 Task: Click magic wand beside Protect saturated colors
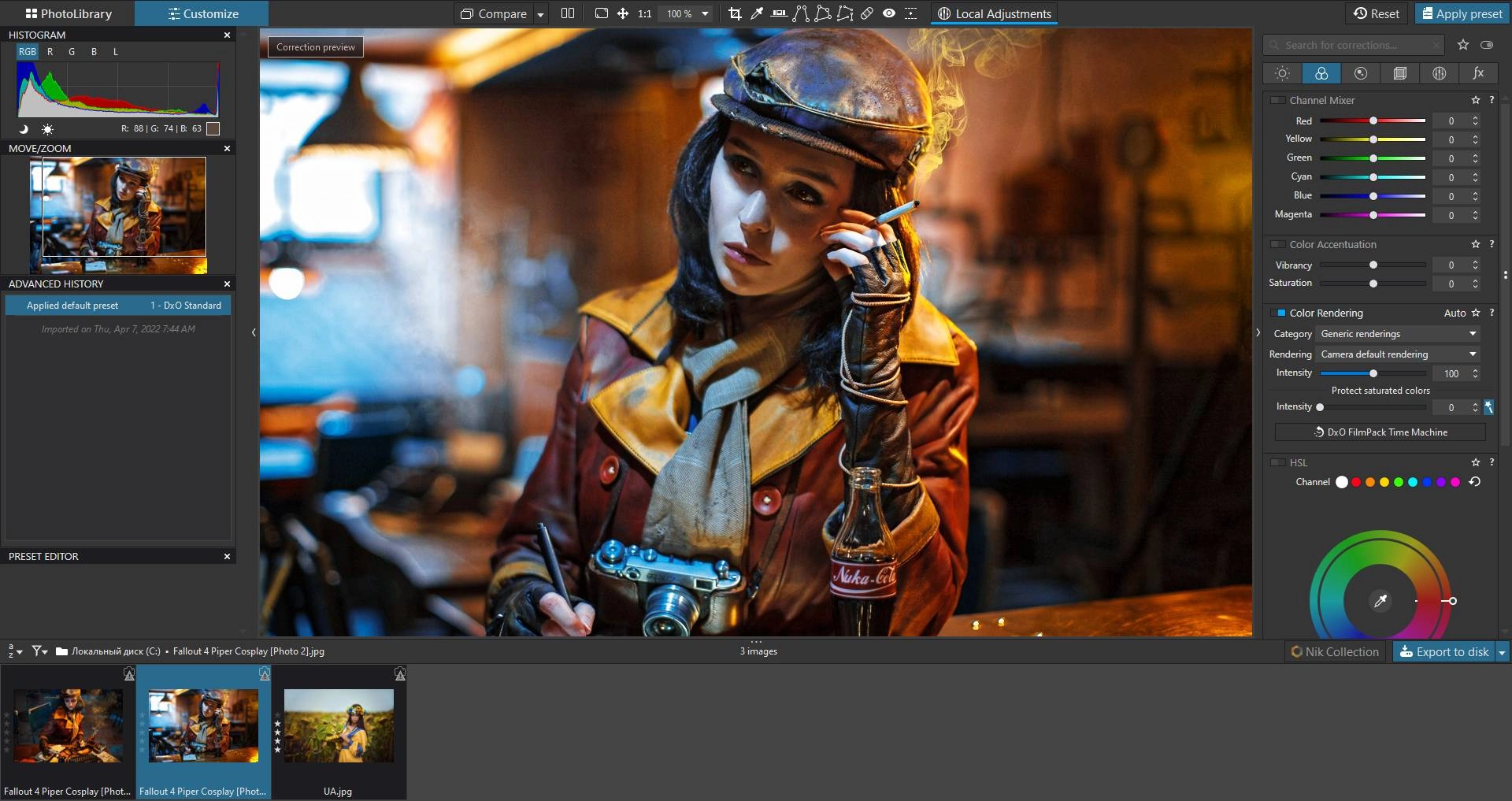(x=1488, y=407)
